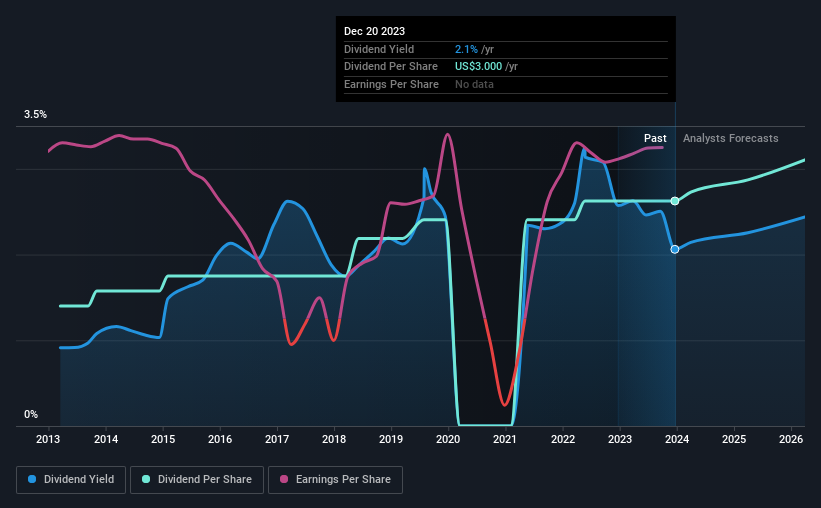
Task: Click the 2014 x-axis label
Action: tap(106, 439)
